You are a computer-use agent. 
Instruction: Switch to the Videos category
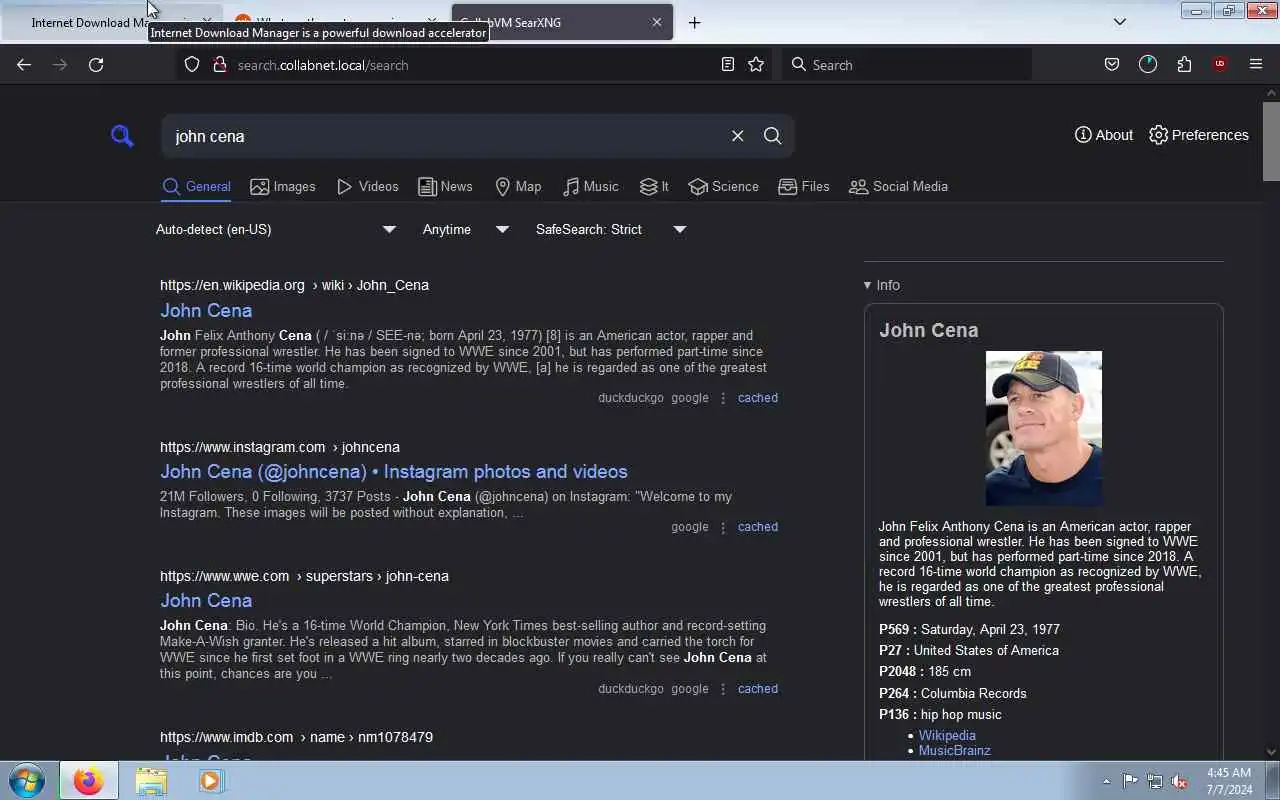(x=367, y=186)
